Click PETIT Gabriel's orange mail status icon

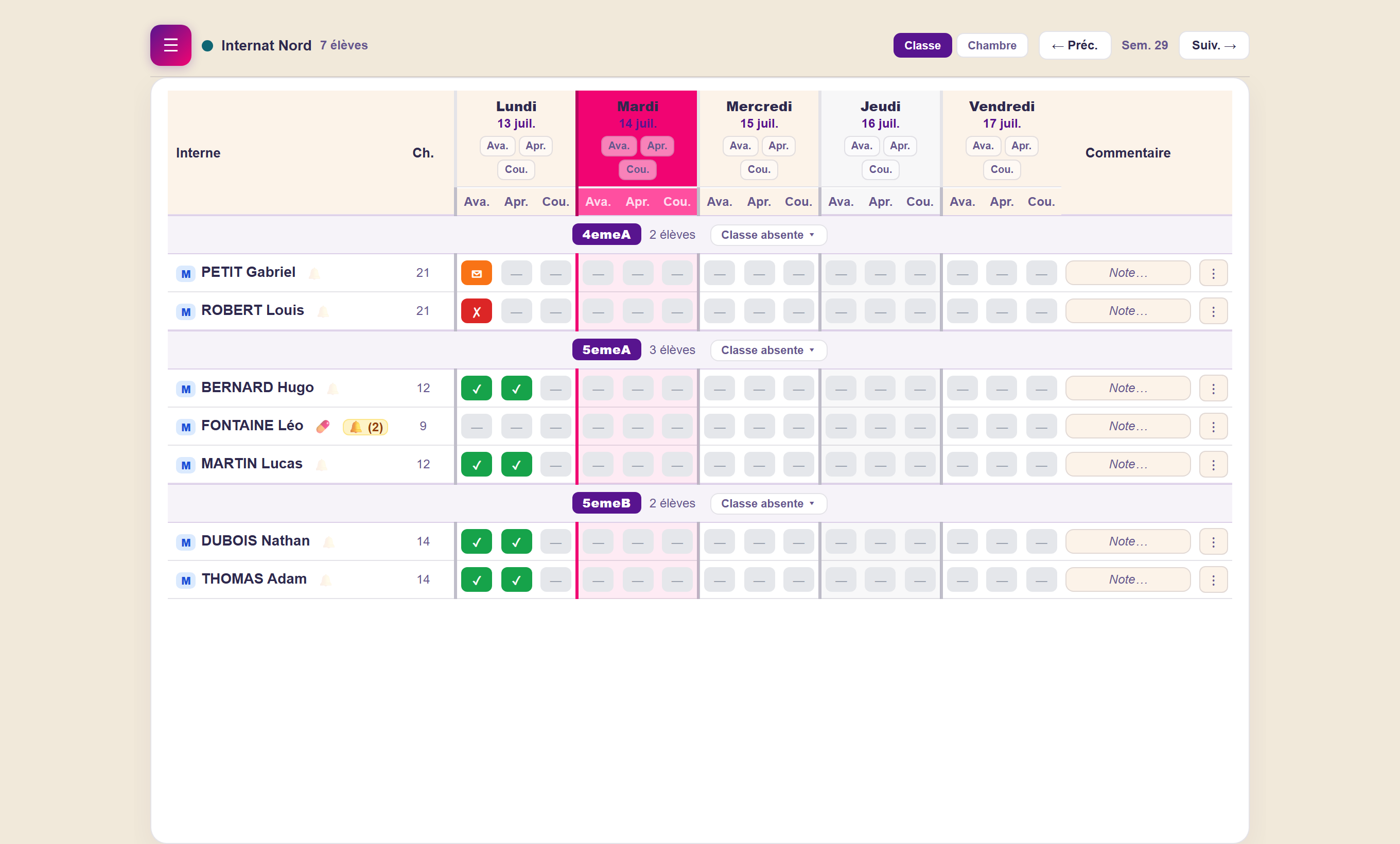point(476,273)
